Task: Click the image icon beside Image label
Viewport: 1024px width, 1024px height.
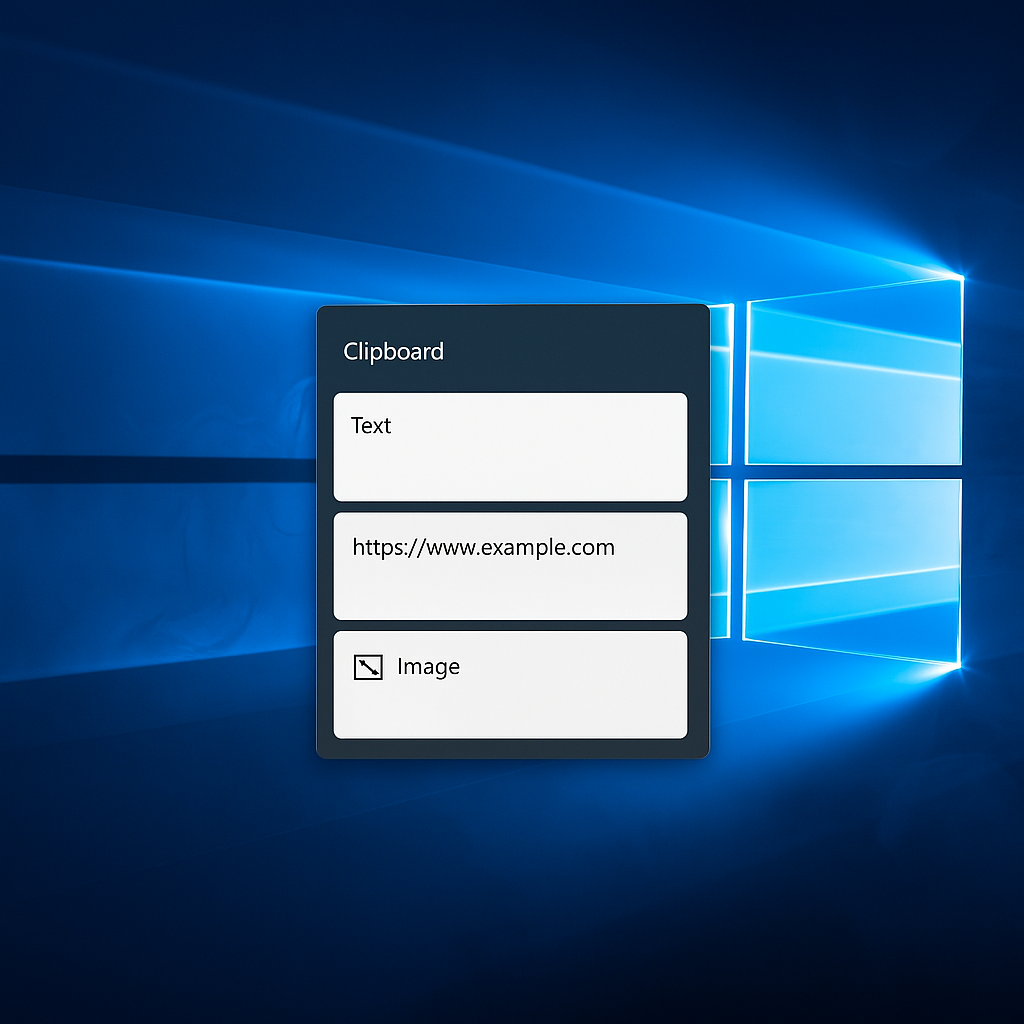Action: point(368,667)
